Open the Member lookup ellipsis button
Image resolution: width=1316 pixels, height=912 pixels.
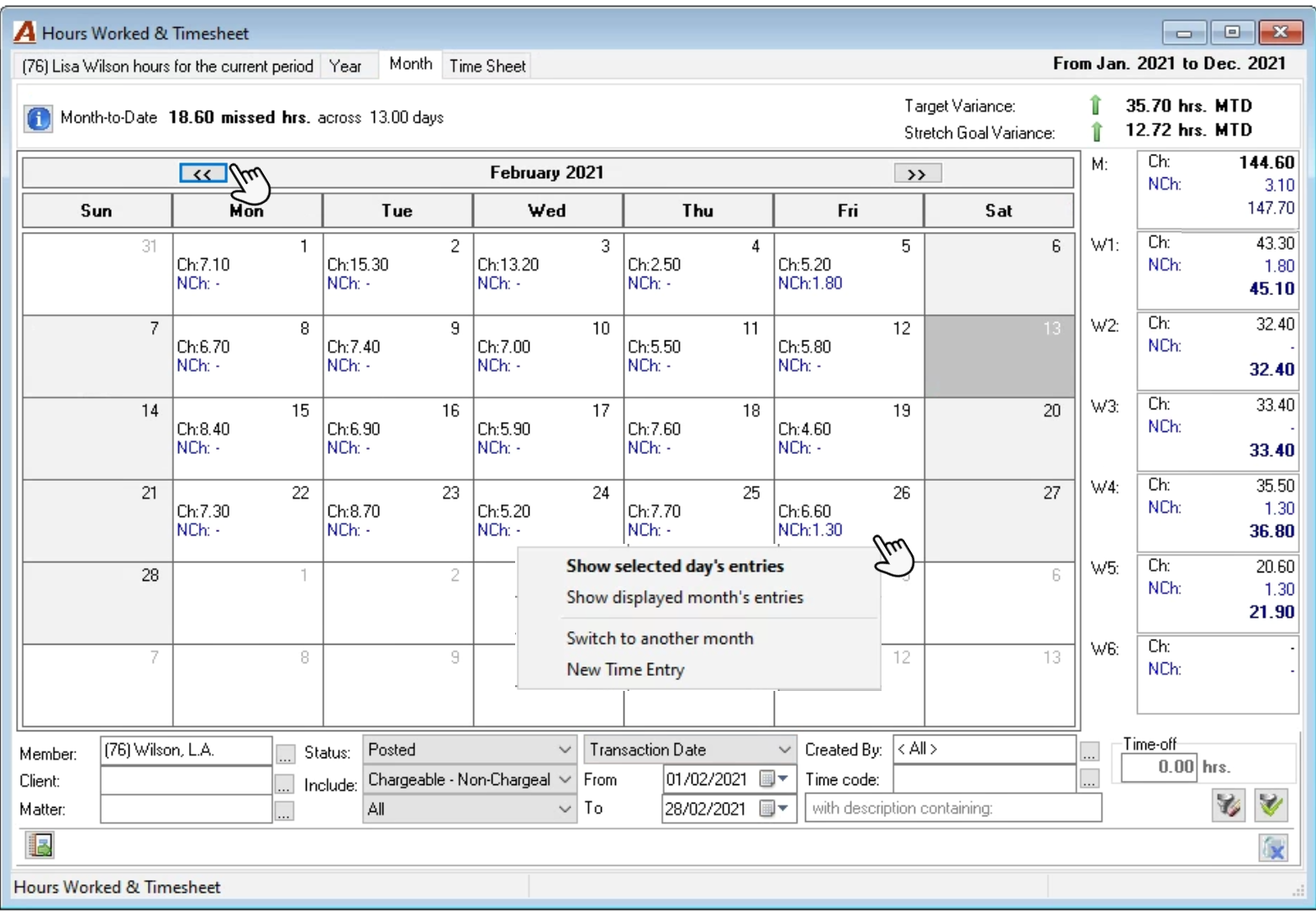pos(285,753)
